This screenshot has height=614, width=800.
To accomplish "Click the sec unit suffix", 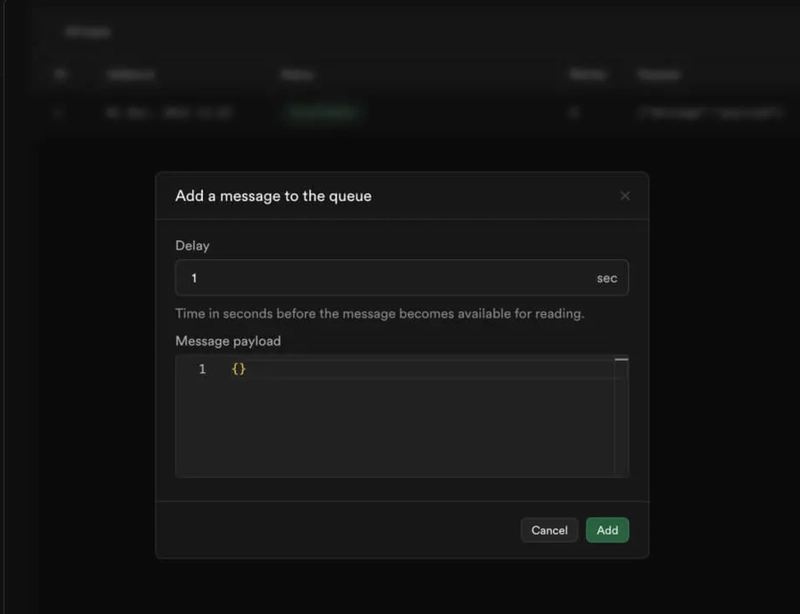I will click(607, 278).
